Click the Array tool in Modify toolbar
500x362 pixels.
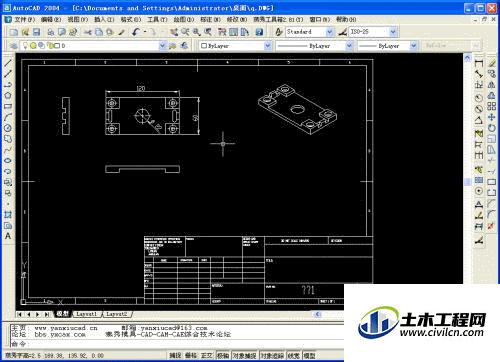tap(492, 106)
